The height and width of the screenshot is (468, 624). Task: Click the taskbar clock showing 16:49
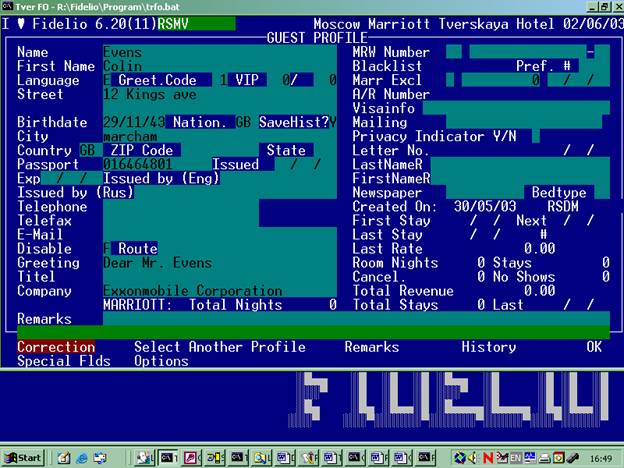click(x=602, y=457)
